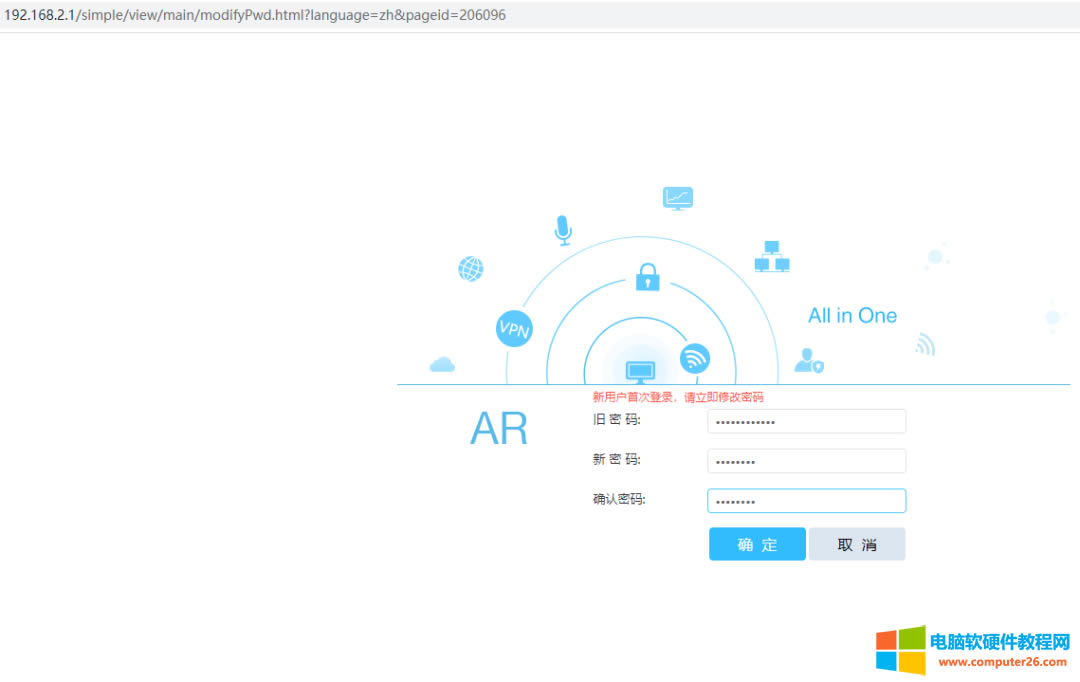Focus the 新密码 new password field
This screenshot has width=1080, height=682.
point(805,461)
